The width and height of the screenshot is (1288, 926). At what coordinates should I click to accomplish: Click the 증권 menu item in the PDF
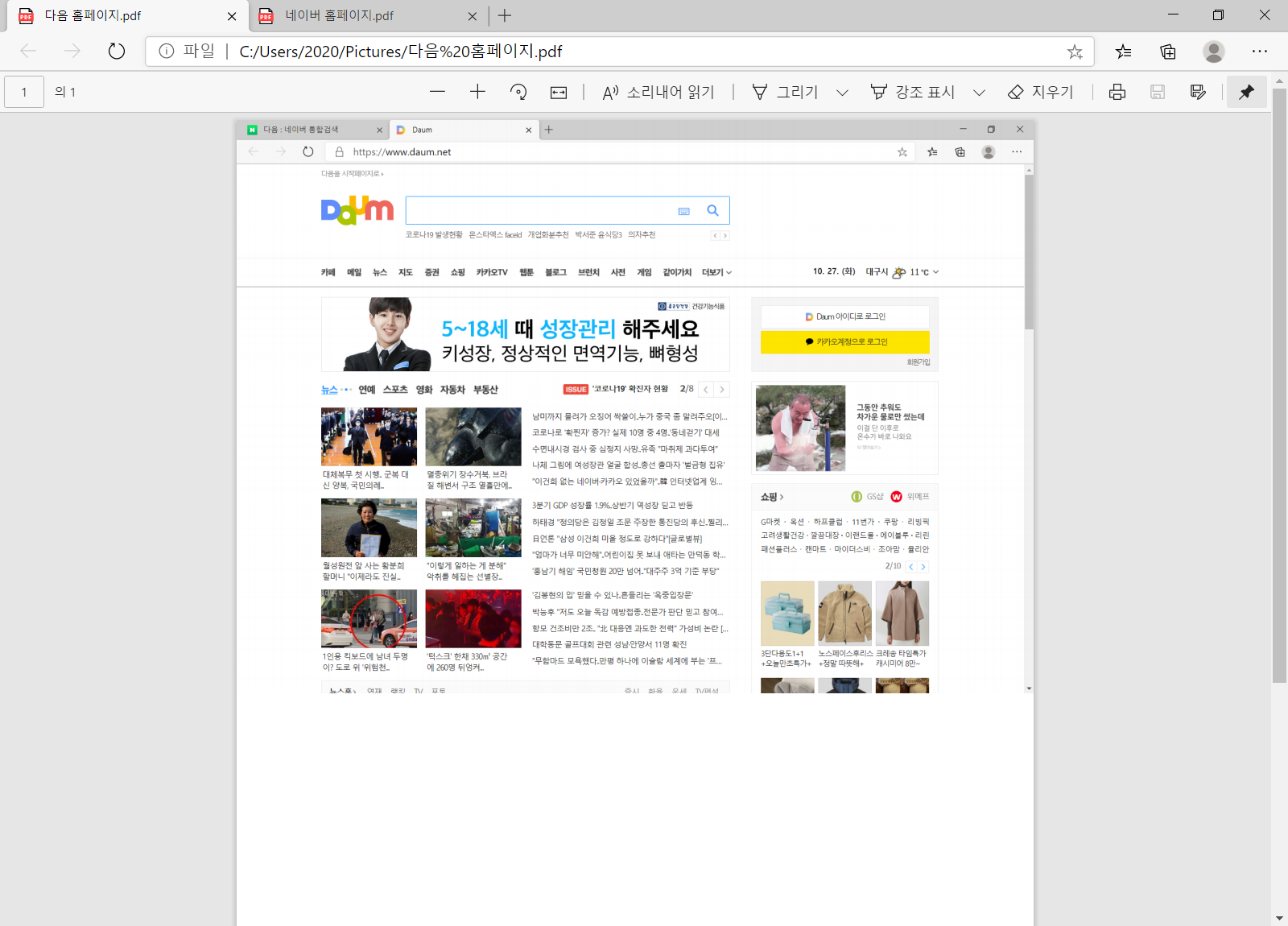[432, 272]
